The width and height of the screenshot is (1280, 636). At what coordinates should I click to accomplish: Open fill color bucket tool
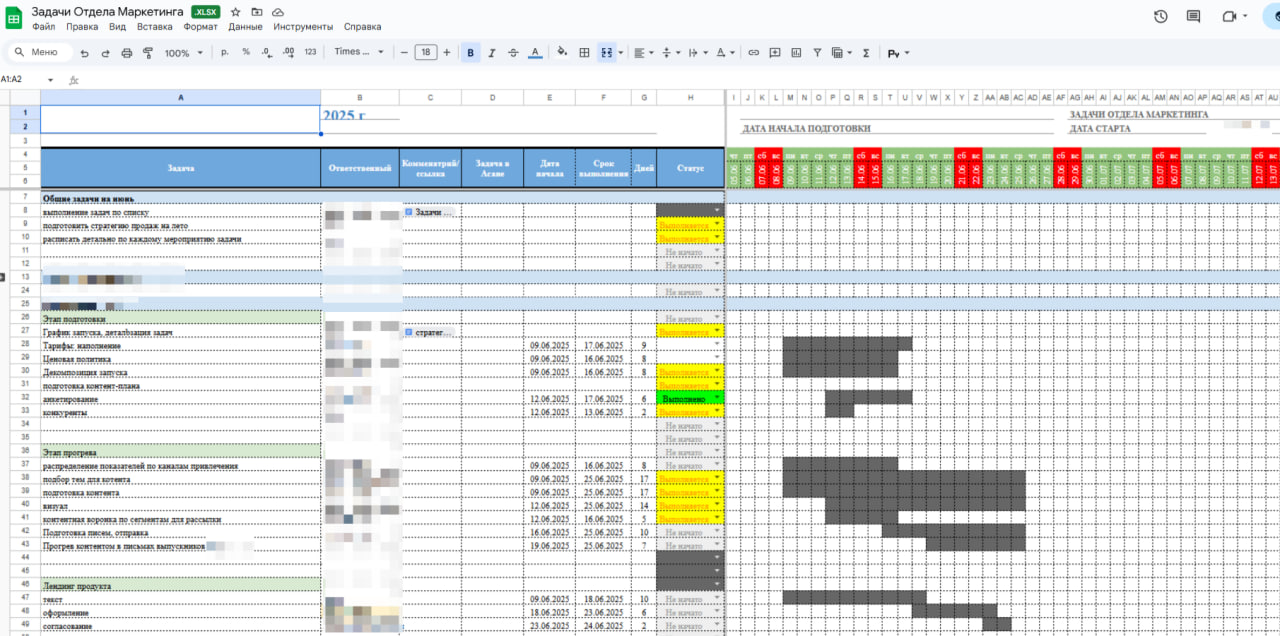(561, 53)
